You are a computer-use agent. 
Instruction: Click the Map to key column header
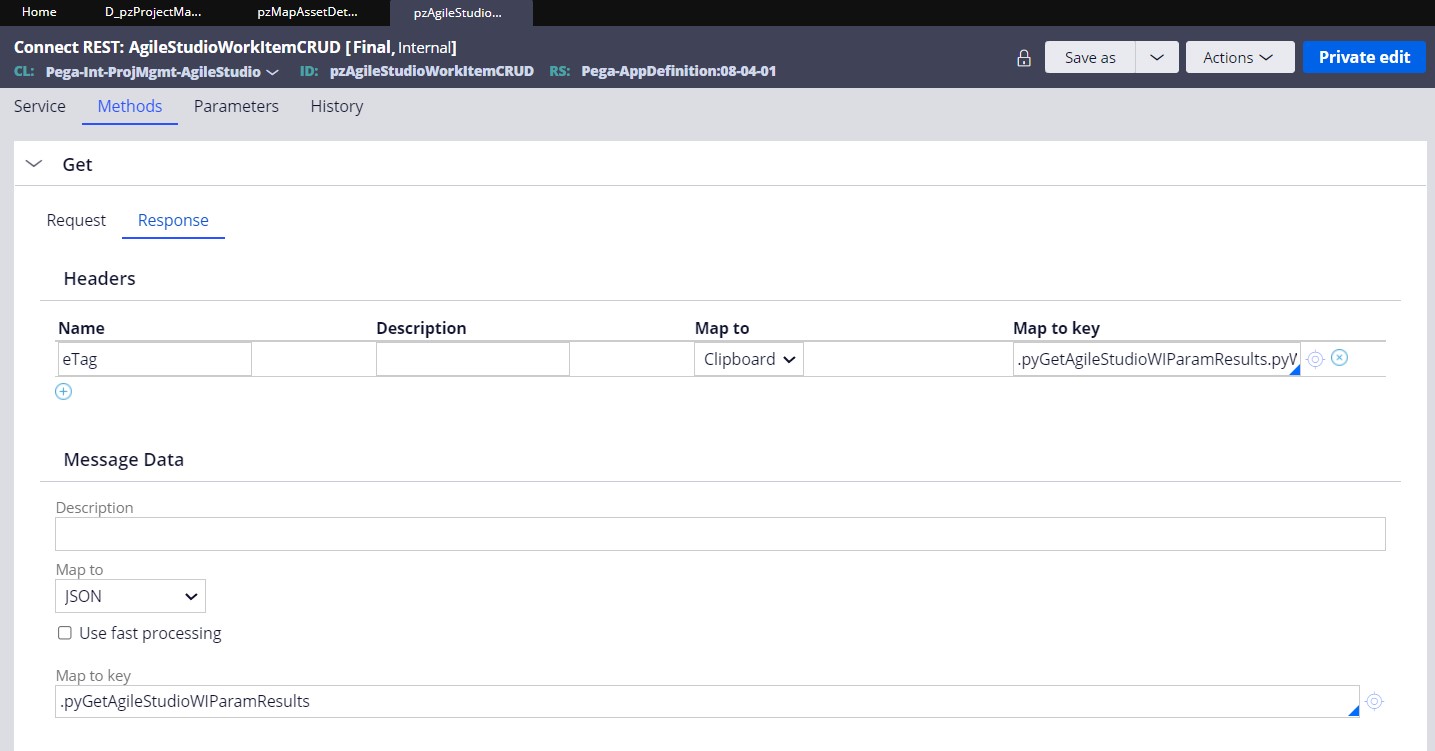1057,328
